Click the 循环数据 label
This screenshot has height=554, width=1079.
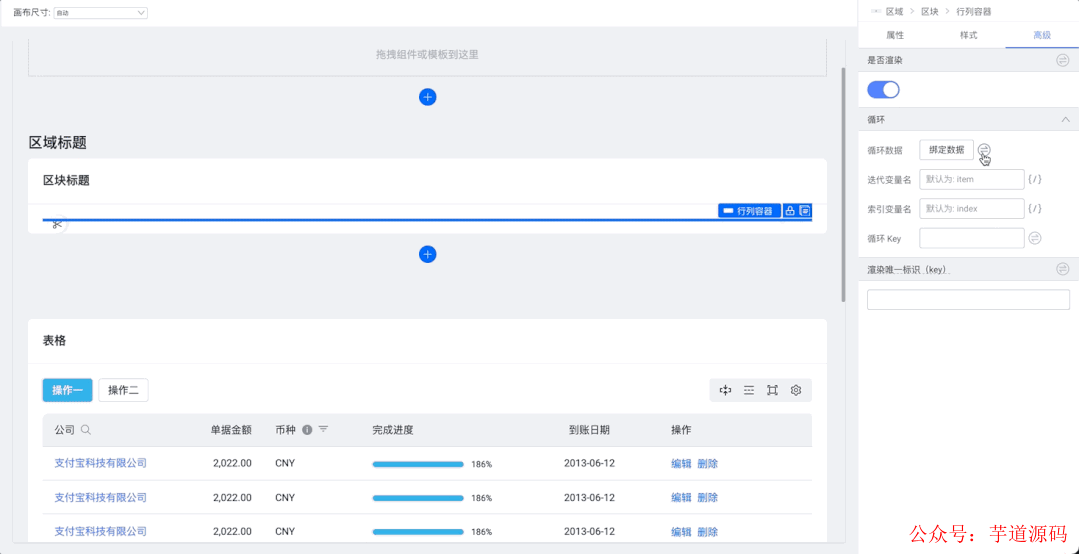pos(885,150)
